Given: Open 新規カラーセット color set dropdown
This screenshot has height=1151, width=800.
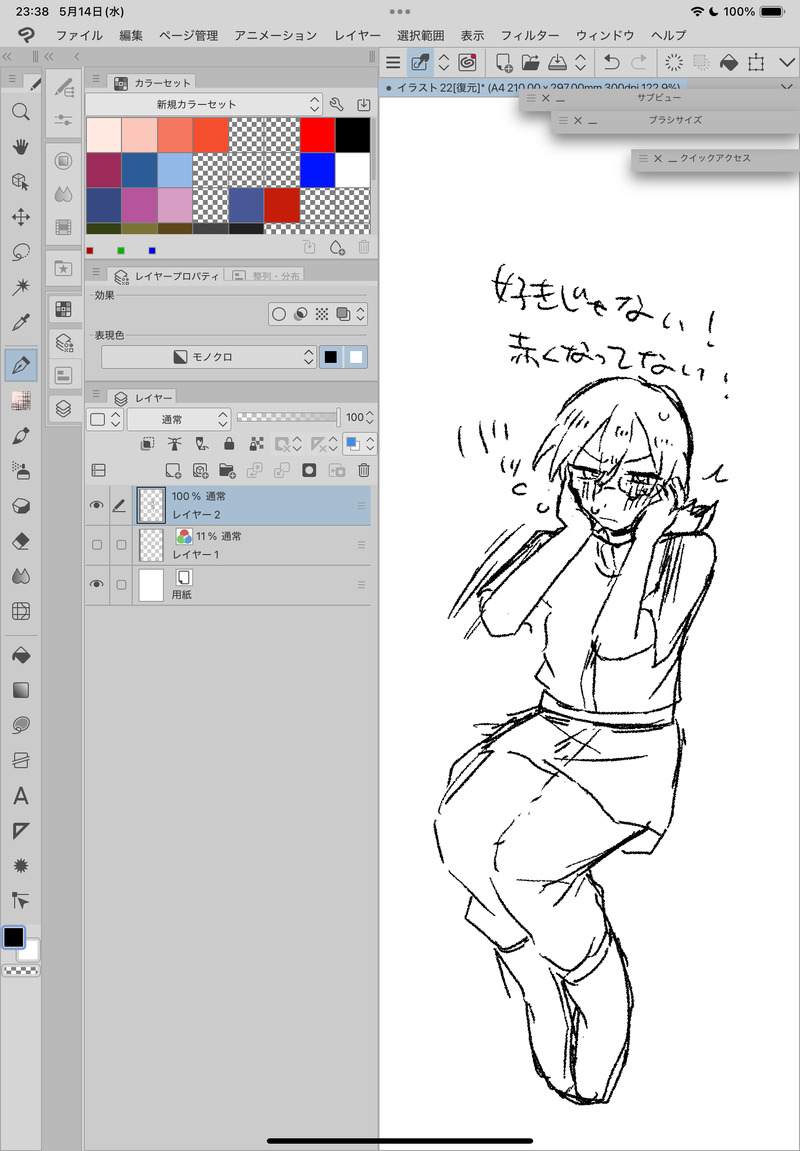Looking at the screenshot, I should 204,104.
